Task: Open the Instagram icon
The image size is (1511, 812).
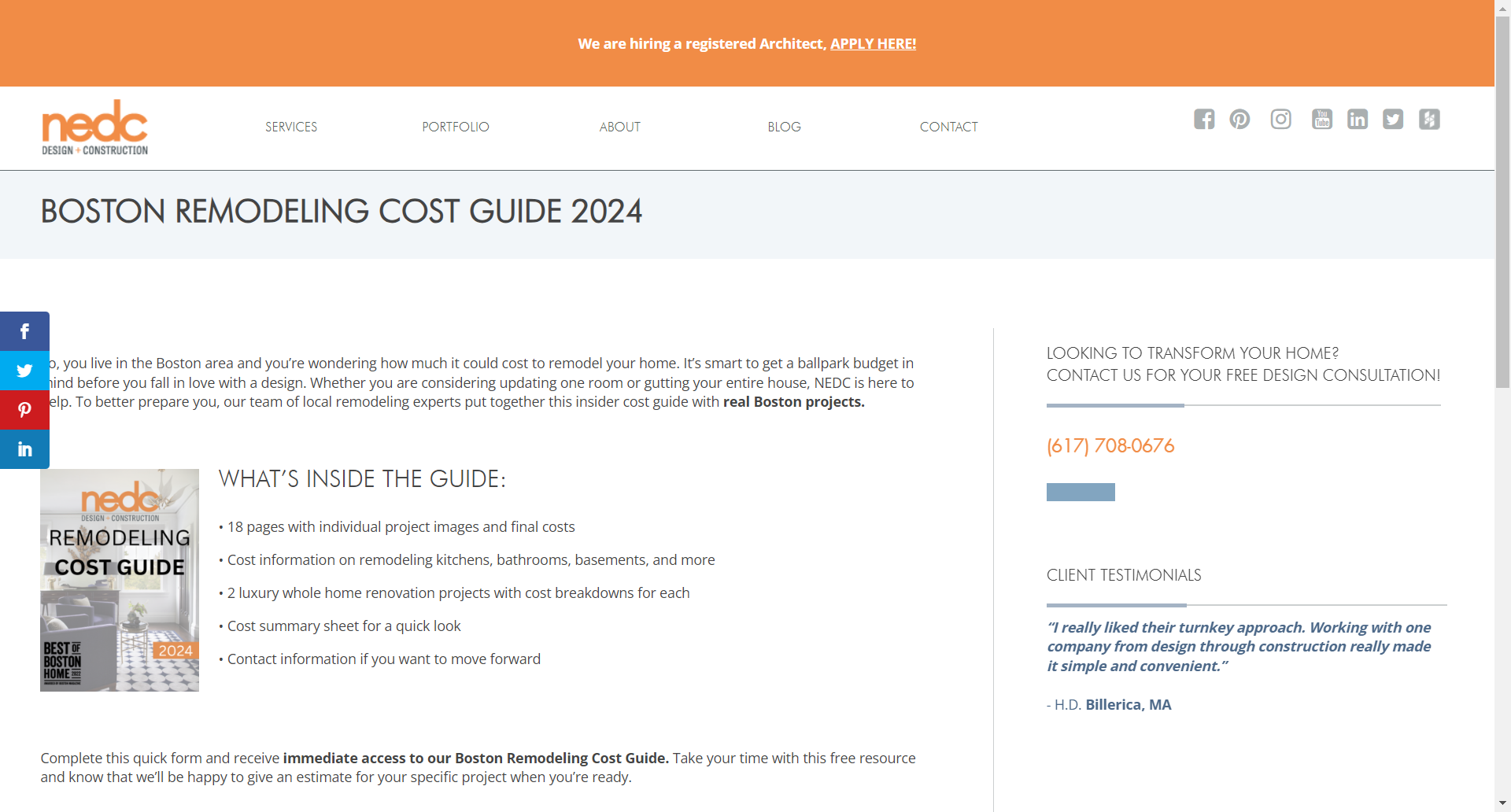Action: (x=1280, y=119)
